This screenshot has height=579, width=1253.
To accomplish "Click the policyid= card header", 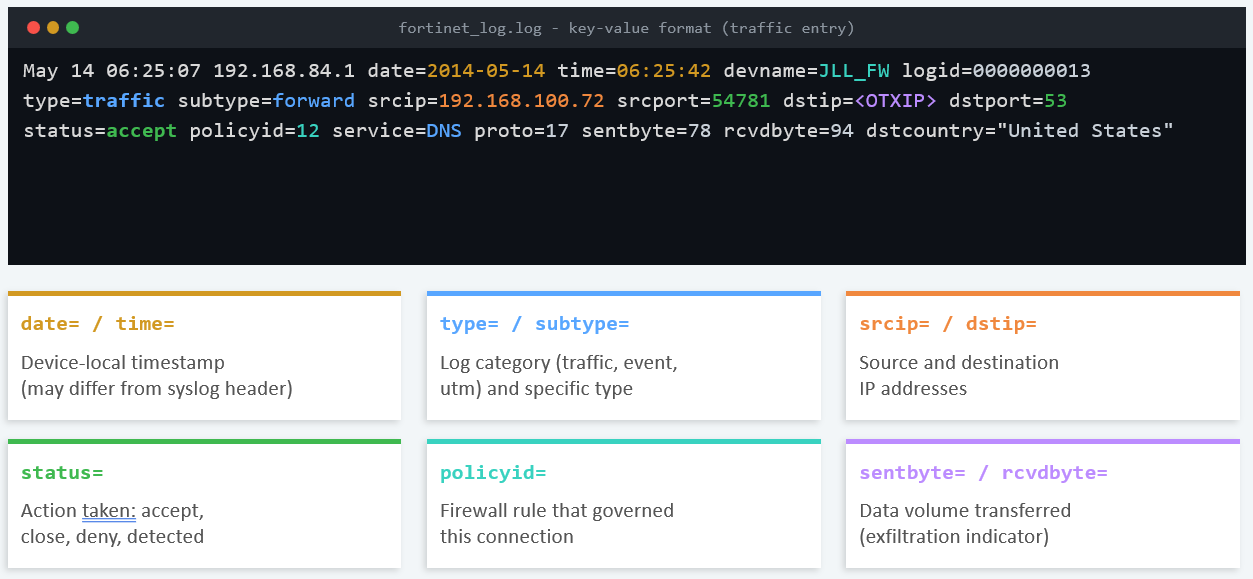I will 491,472.
